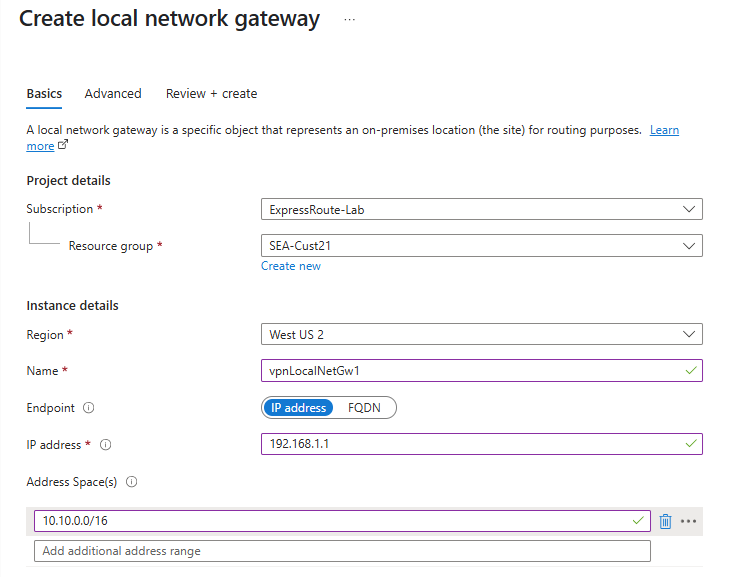Open more options for the address range
The width and height of the screenshot is (732, 577).
[688, 521]
